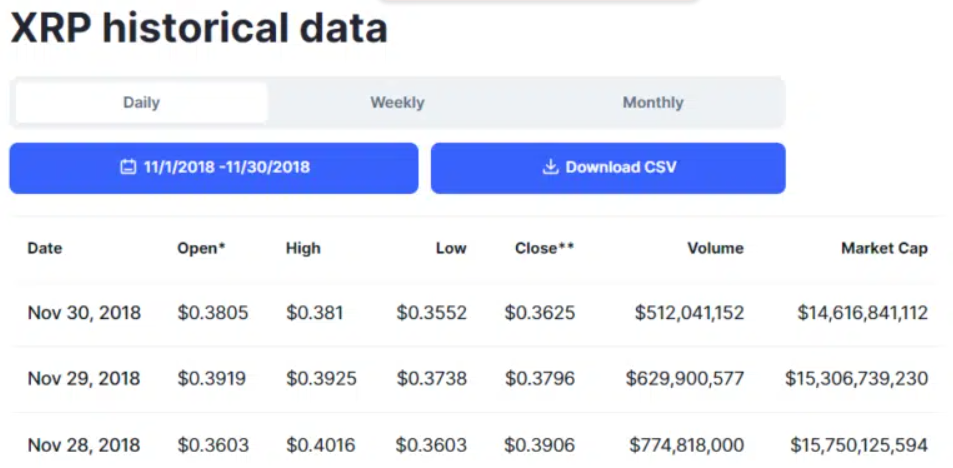This screenshot has height=468, width=953.
Task: Select the Nov 30, 2018 row date
Action: click(84, 313)
